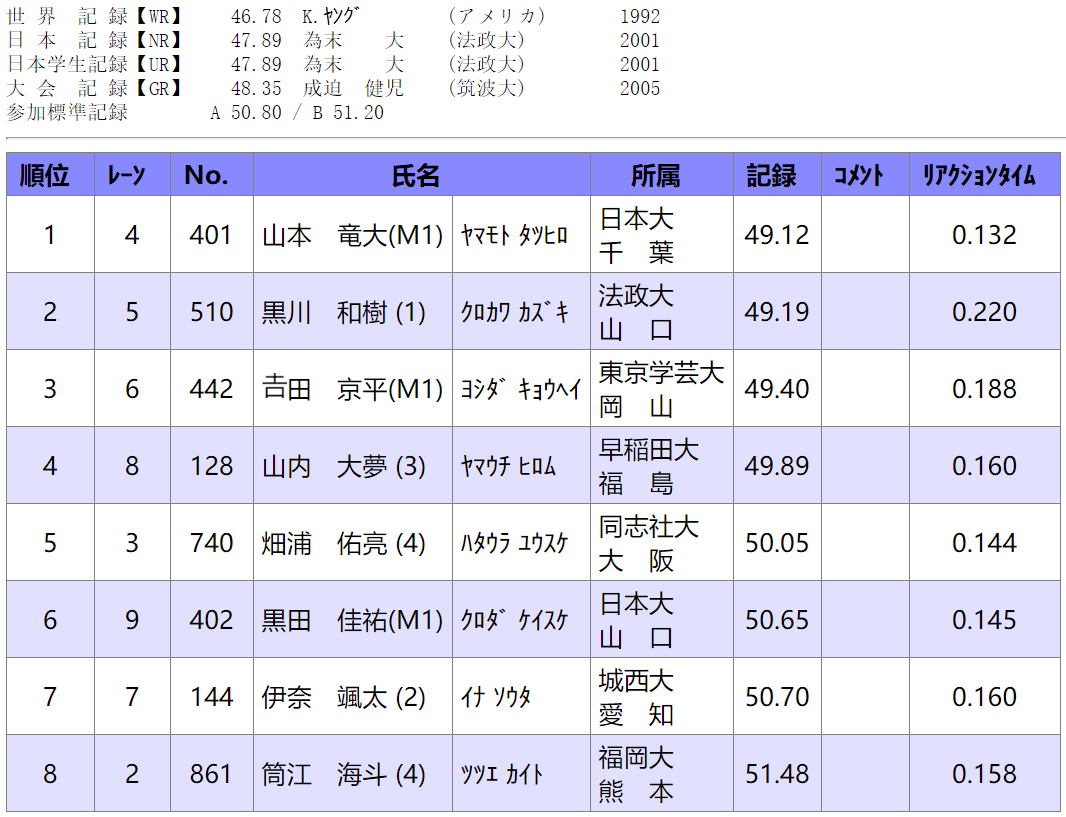Click reaction time 0.132

(x=984, y=235)
